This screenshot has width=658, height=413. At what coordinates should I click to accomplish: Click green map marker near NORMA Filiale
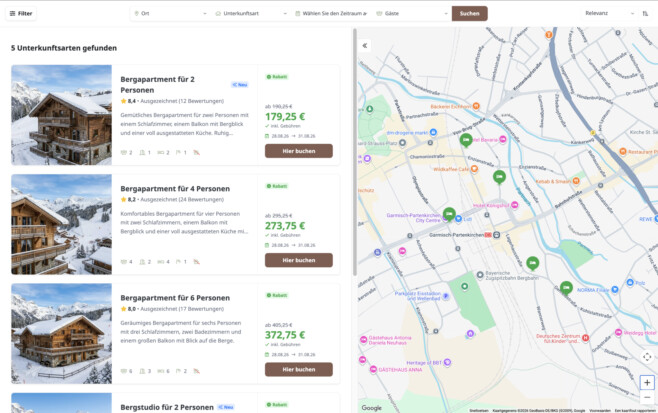pyautogui.click(x=566, y=288)
